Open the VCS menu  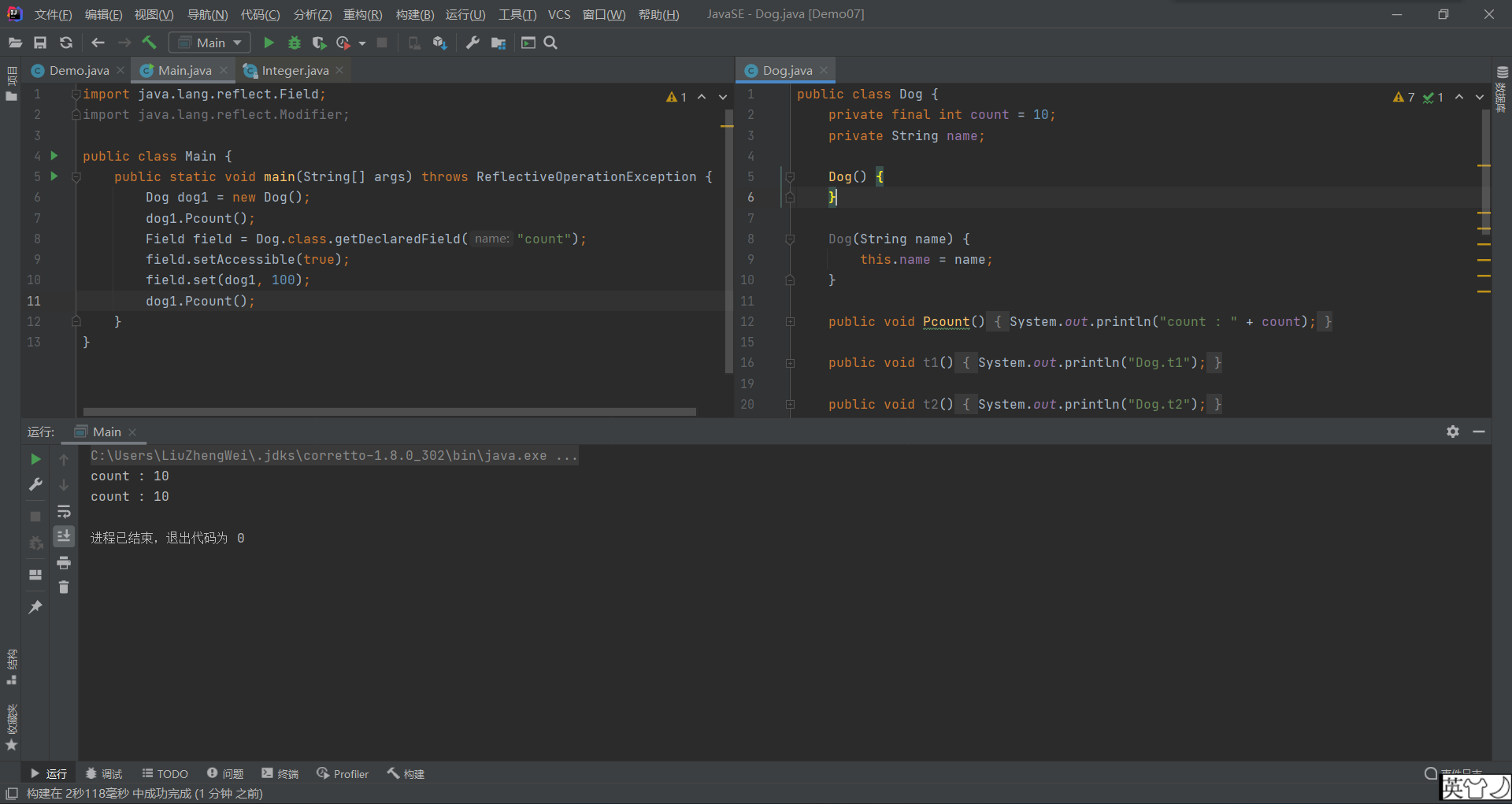(x=559, y=14)
